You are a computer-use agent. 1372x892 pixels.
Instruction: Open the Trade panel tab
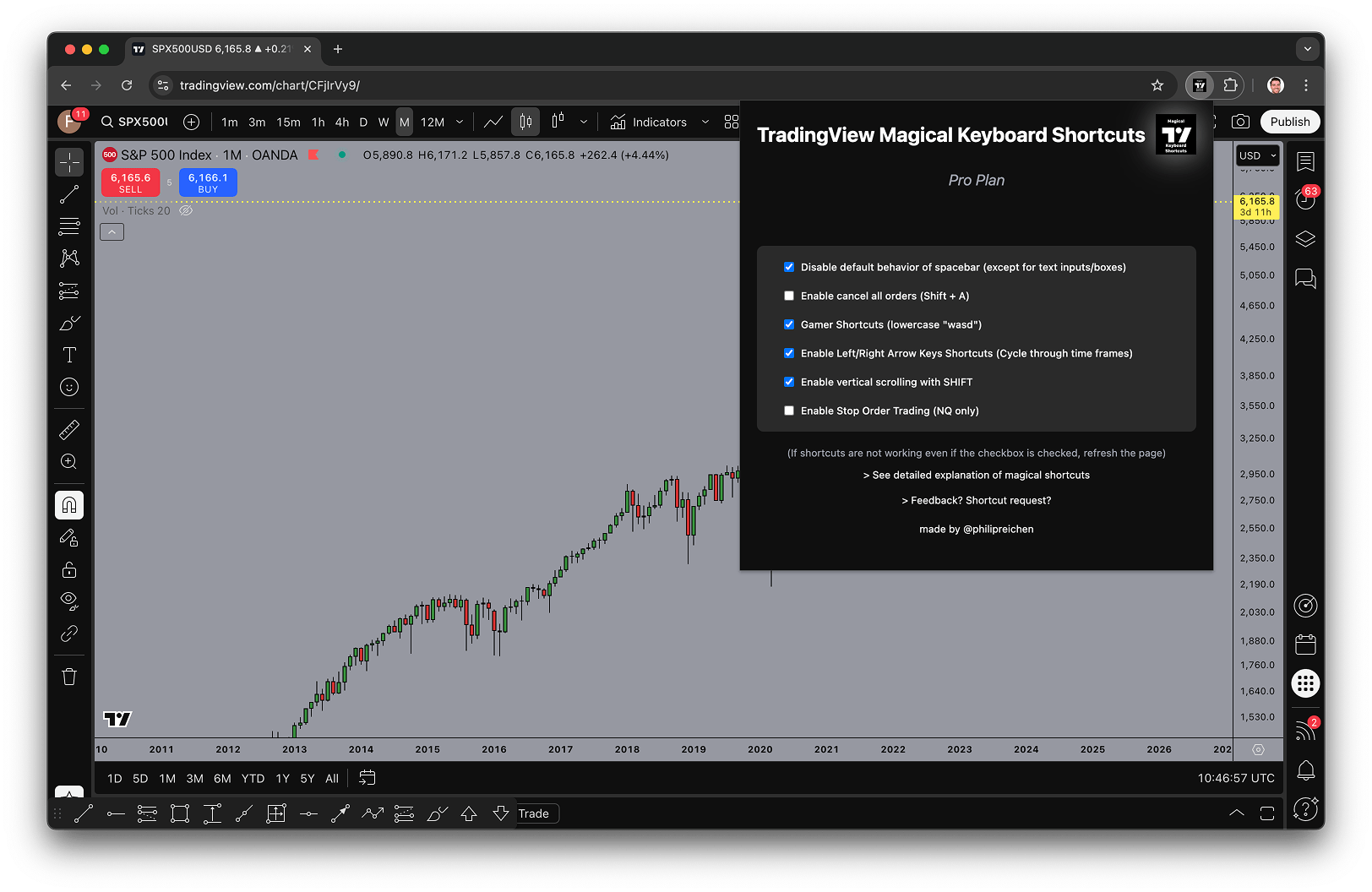pyautogui.click(x=534, y=813)
